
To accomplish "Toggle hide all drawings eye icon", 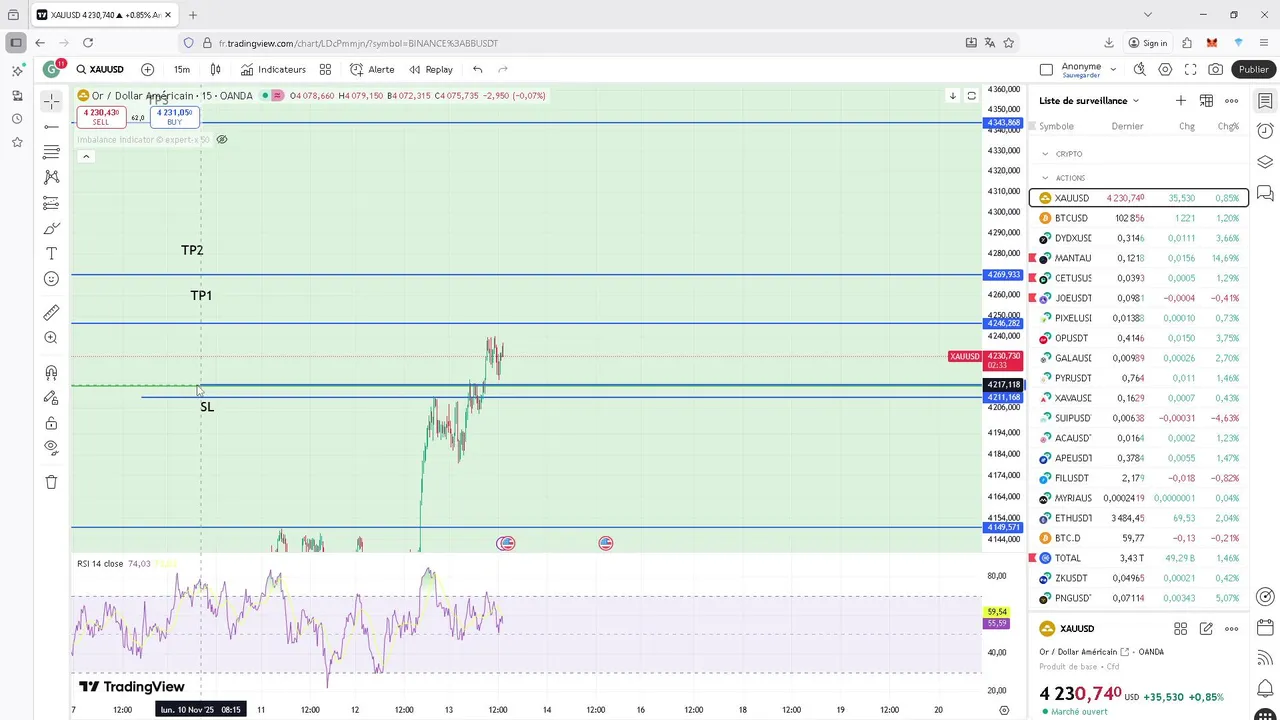I will click(51, 448).
